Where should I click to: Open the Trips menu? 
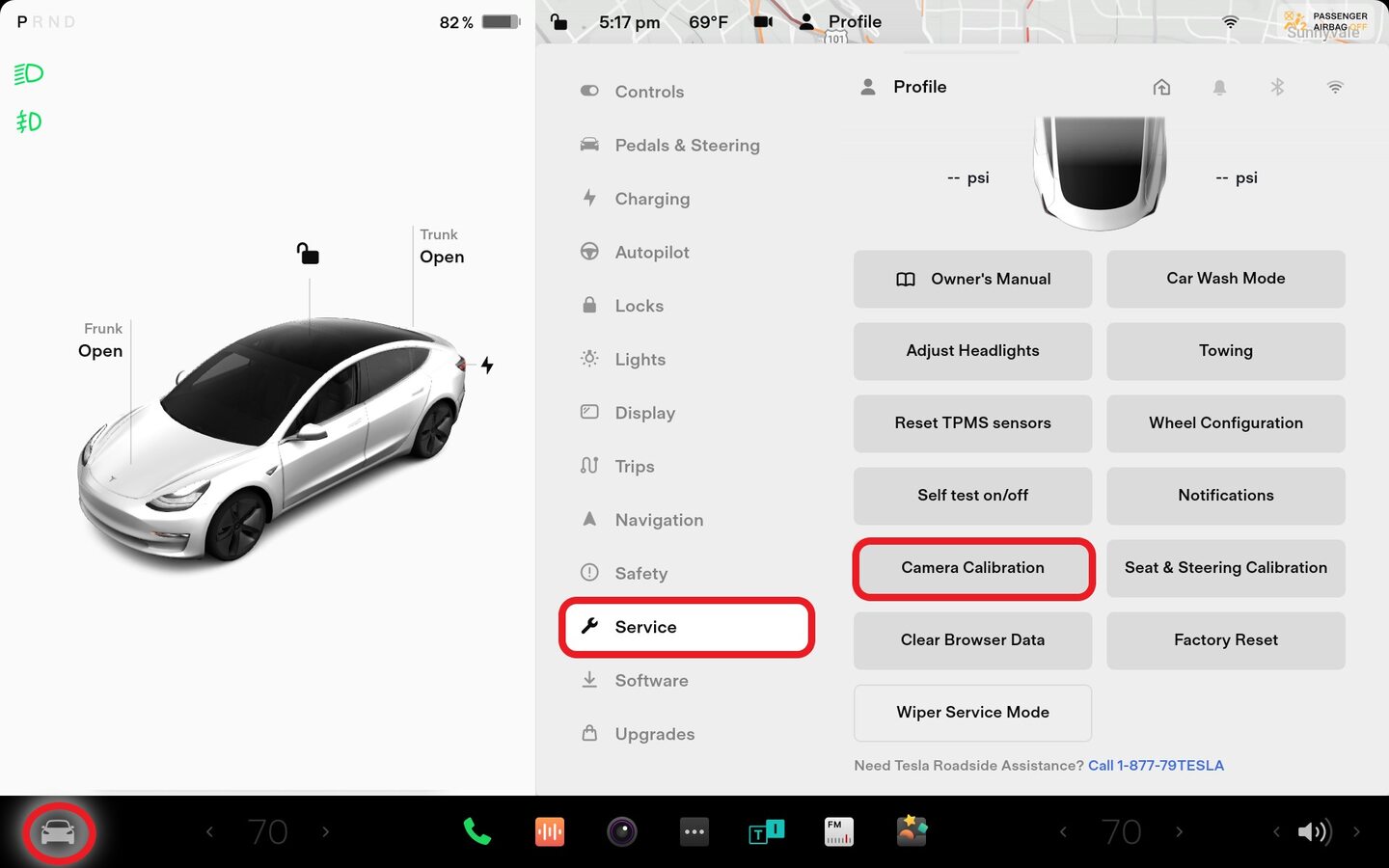point(687,466)
